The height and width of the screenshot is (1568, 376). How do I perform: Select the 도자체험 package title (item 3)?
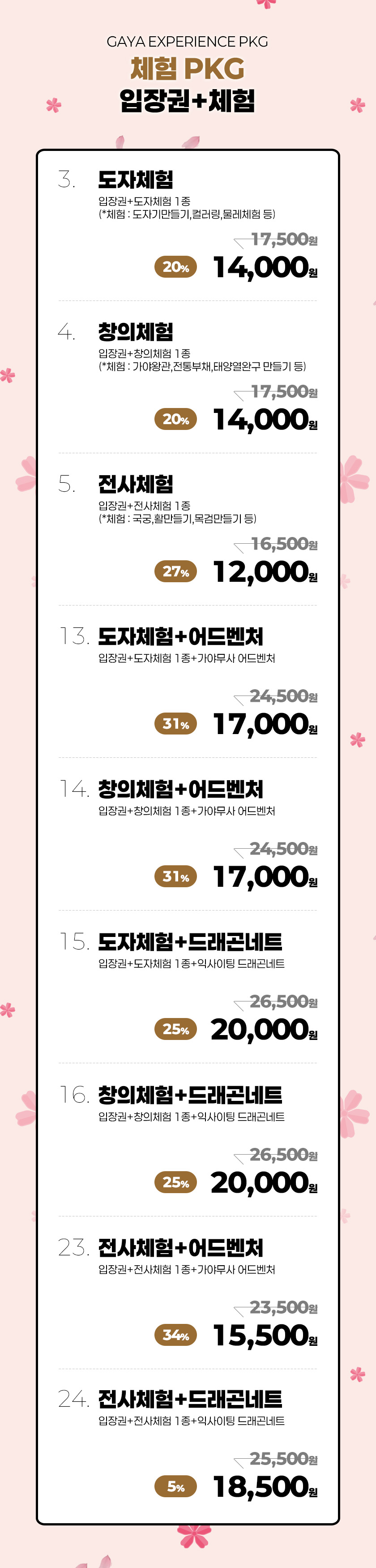click(x=136, y=180)
